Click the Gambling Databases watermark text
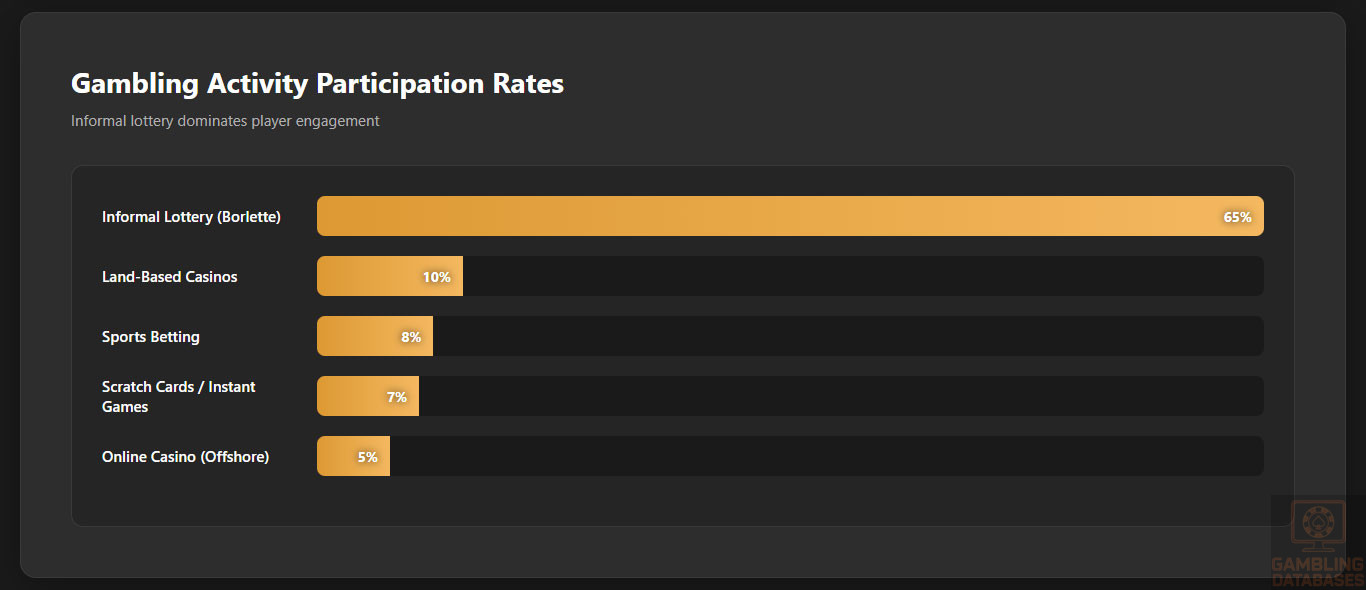Image resolution: width=1366 pixels, height=590 pixels. pyautogui.click(x=1317, y=572)
